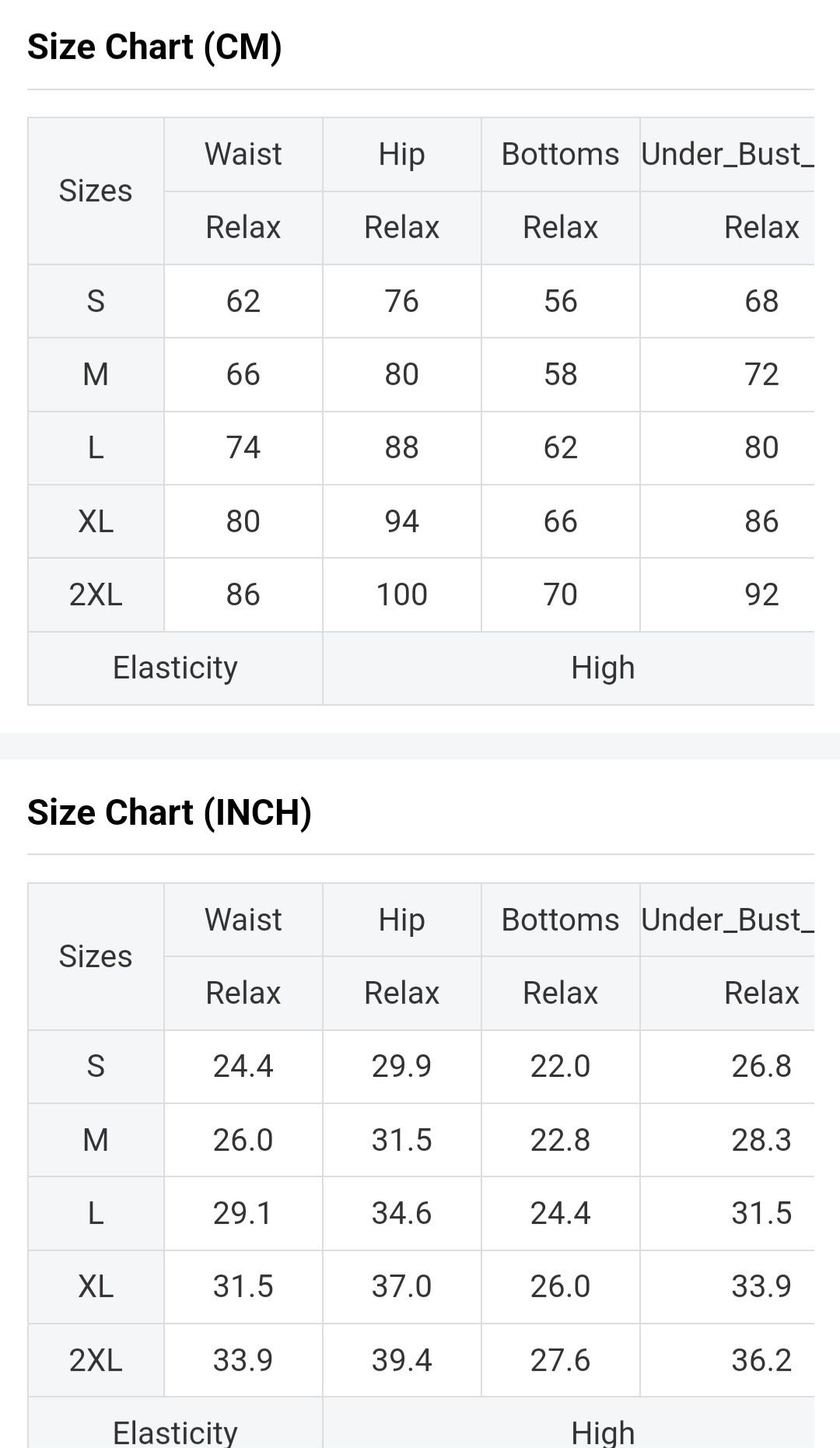
Task: Select the Waist header in the INCH chart
Action: click(x=243, y=920)
